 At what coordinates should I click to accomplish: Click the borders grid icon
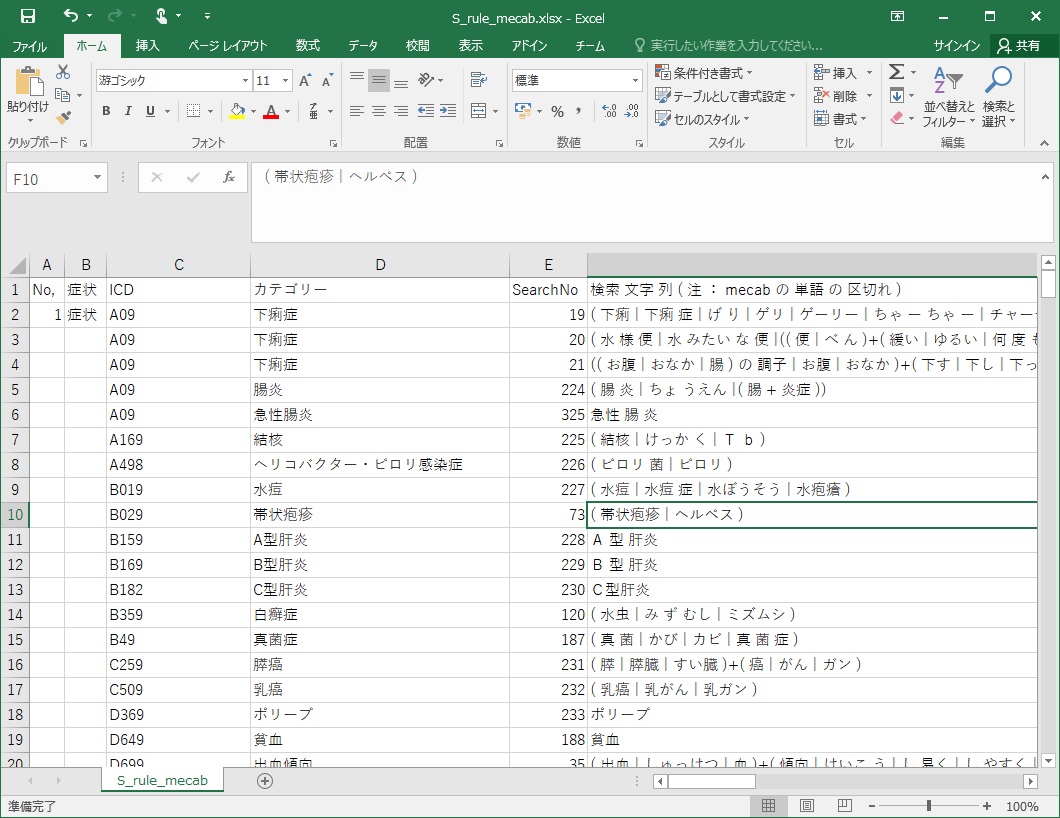193,111
